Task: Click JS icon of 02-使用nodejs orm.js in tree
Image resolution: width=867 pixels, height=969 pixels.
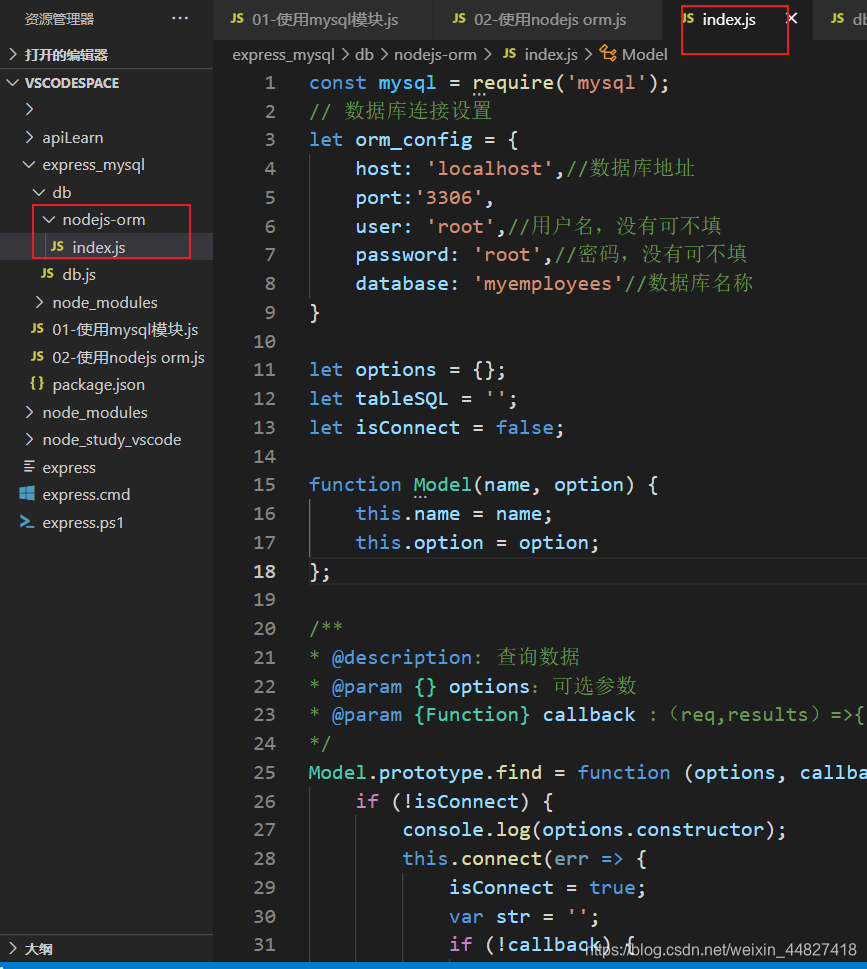Action: (x=38, y=357)
